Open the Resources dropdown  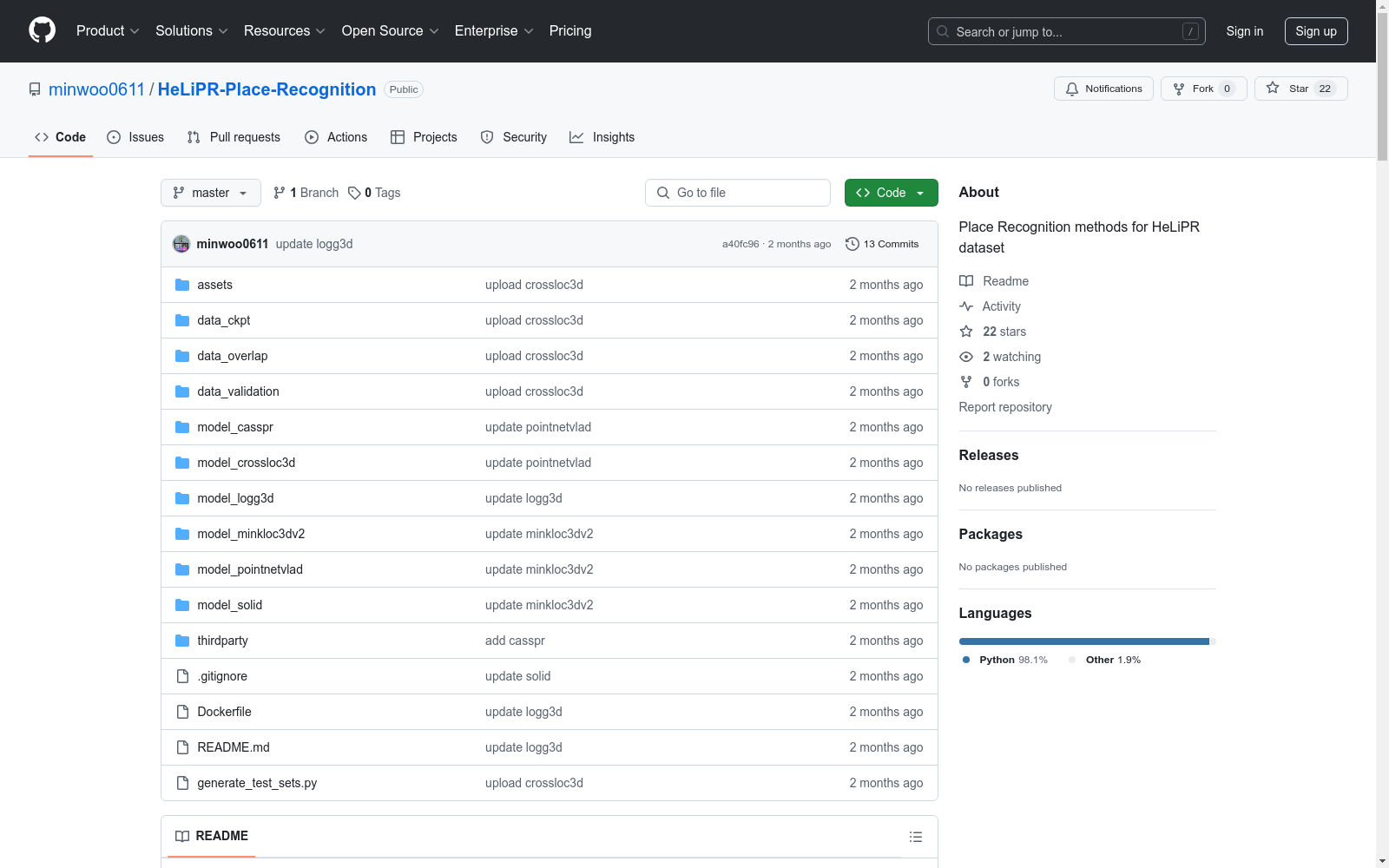284,31
